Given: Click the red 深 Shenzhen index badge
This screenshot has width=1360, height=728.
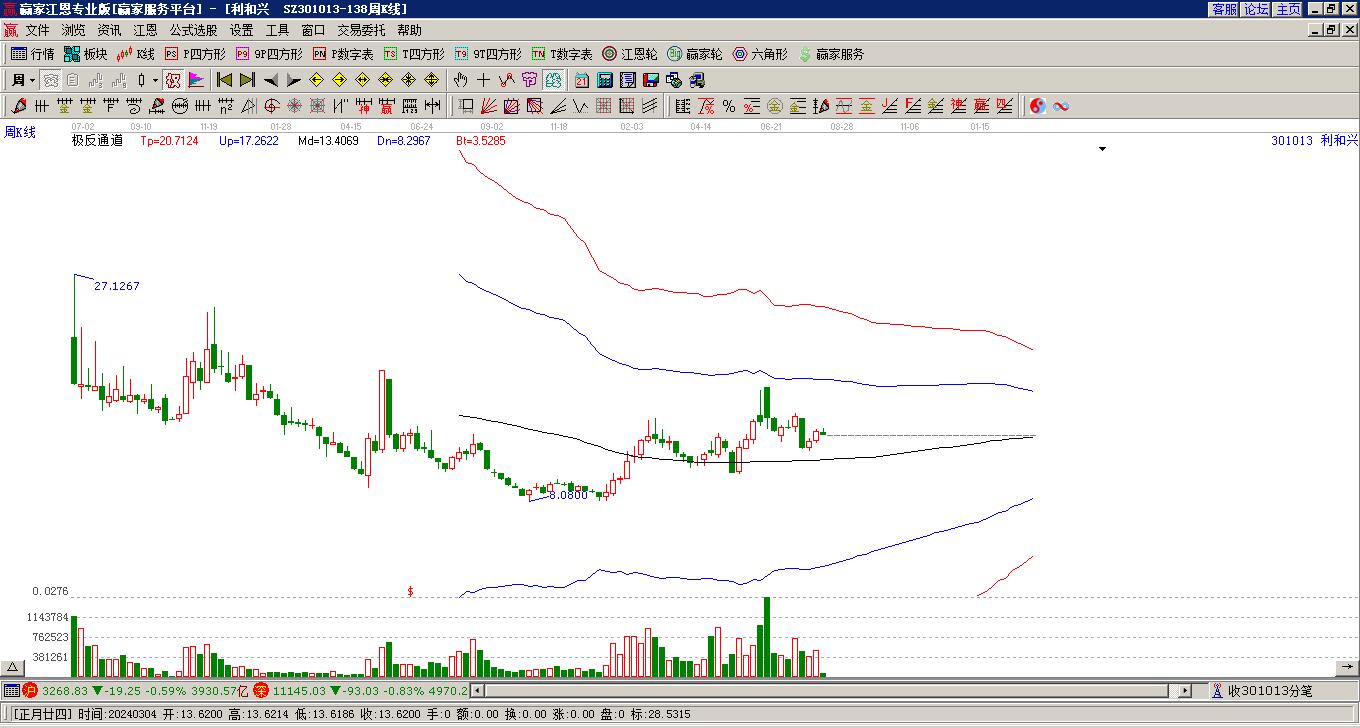Looking at the screenshot, I should pyautogui.click(x=260, y=690).
